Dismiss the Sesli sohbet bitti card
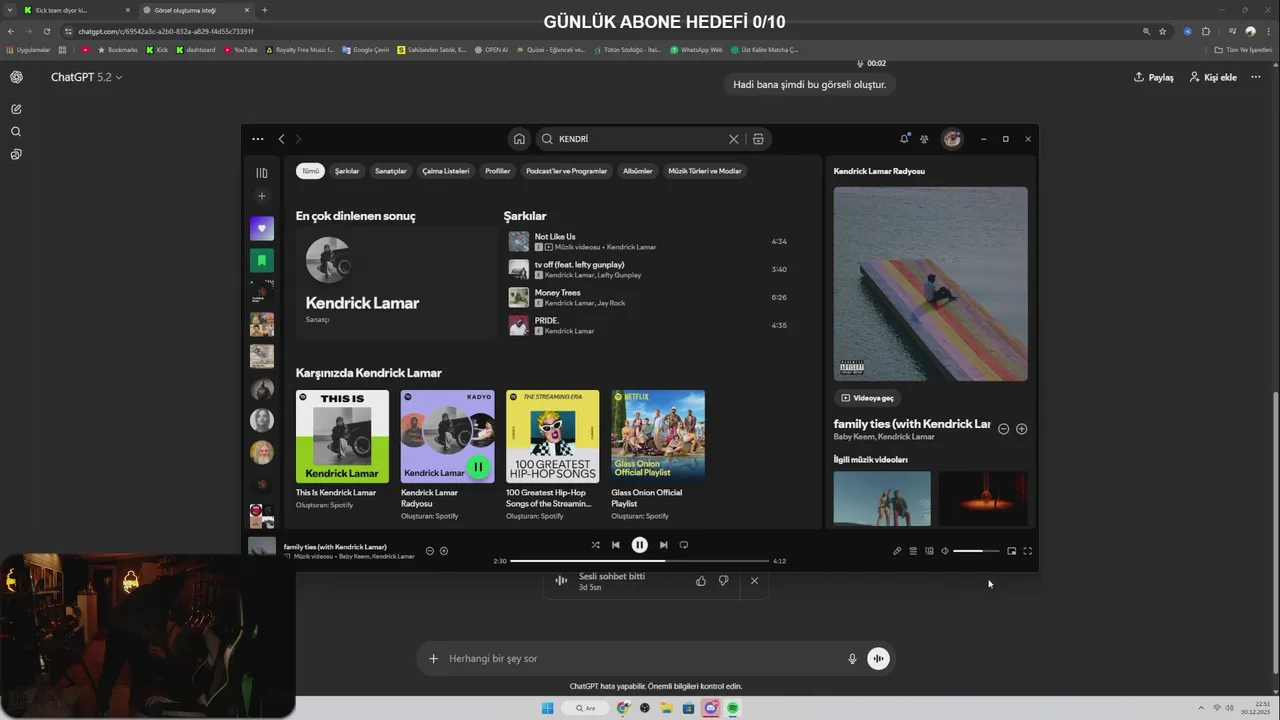This screenshot has width=1280, height=720. click(x=754, y=581)
